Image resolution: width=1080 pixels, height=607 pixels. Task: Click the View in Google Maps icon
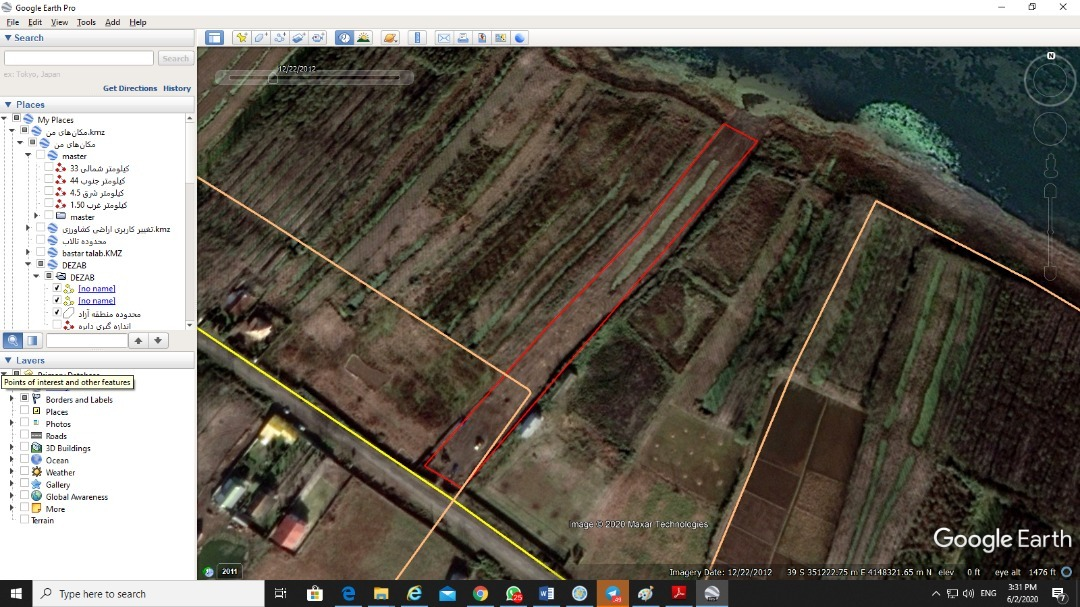pos(501,38)
